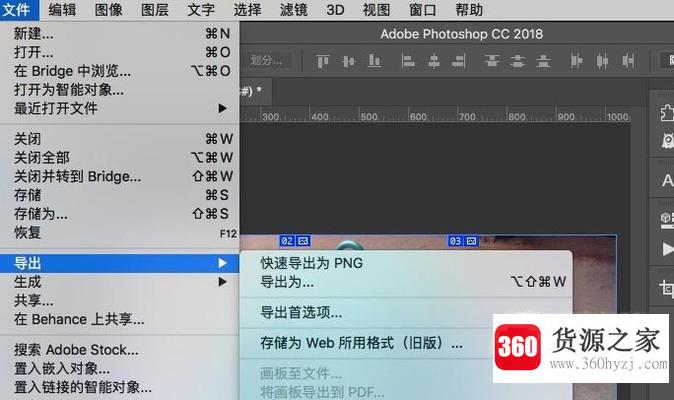Viewport: 674px width, 400px height.
Task: Choose 打开... menu entry
Action: (x=119, y=52)
